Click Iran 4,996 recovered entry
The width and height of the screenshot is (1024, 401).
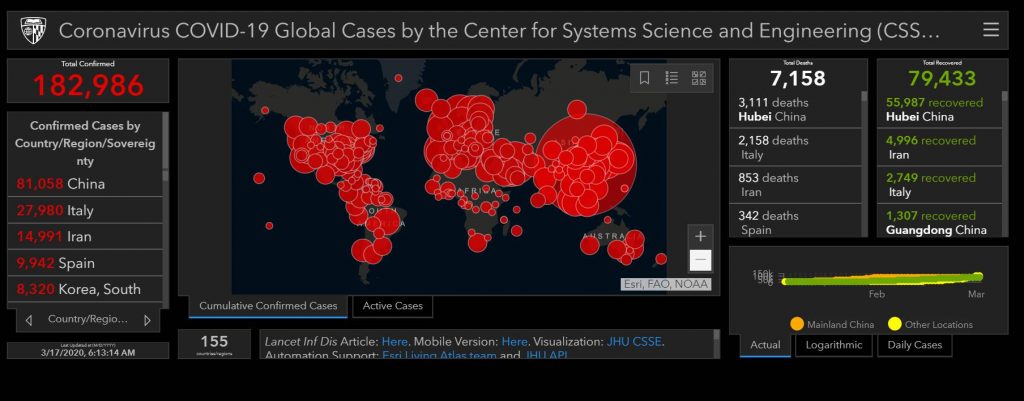pyautogui.click(x=939, y=148)
